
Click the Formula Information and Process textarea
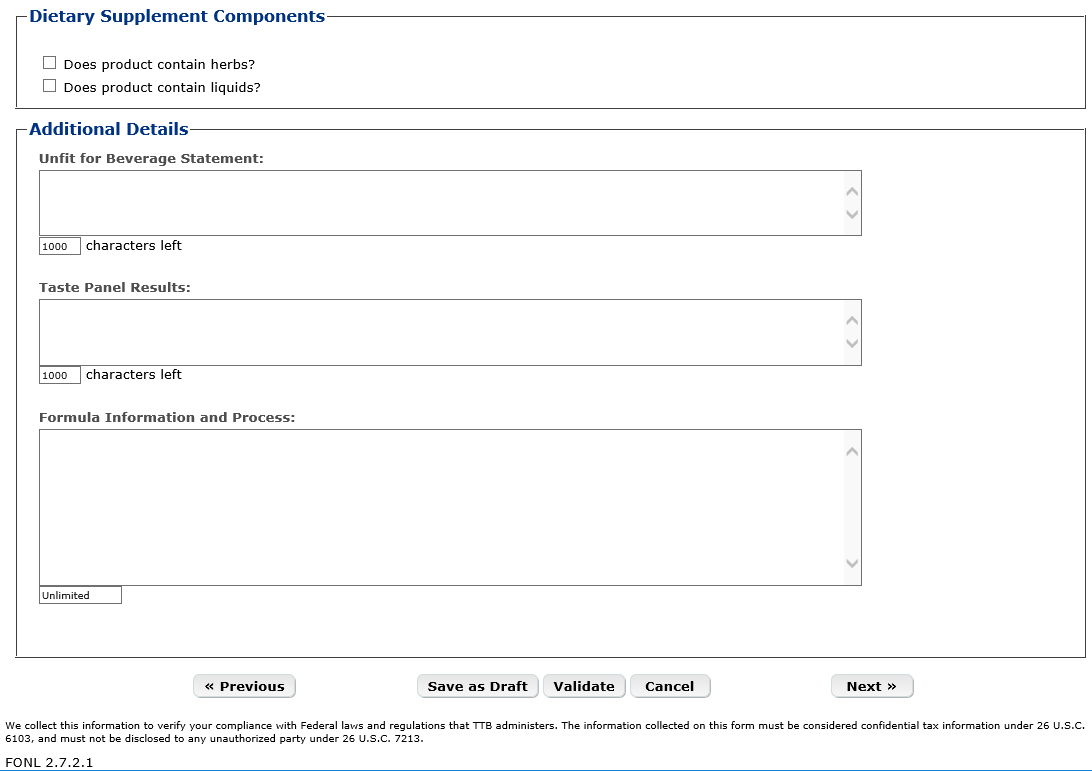[x=440, y=507]
